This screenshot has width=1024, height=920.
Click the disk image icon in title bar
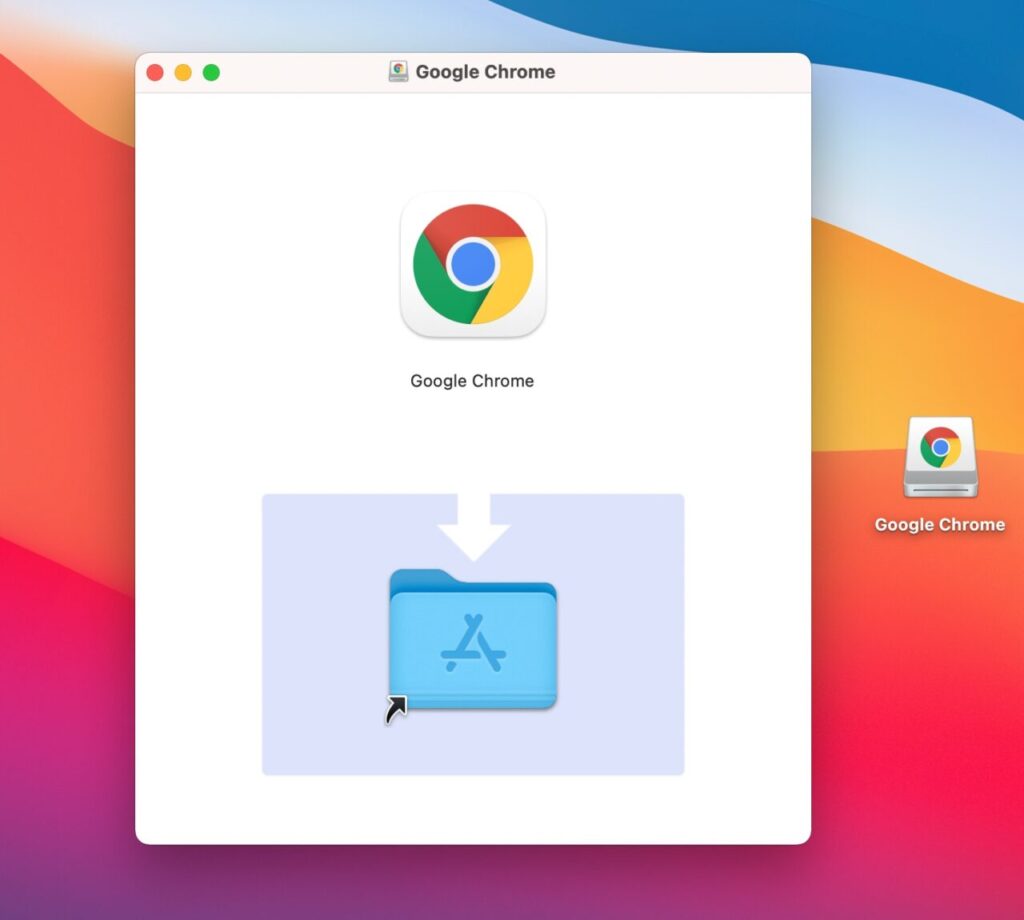pos(399,72)
